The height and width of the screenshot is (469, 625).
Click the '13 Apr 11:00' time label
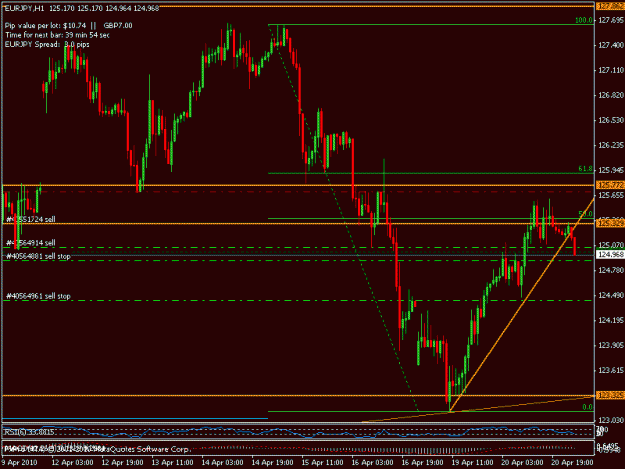coord(172,463)
